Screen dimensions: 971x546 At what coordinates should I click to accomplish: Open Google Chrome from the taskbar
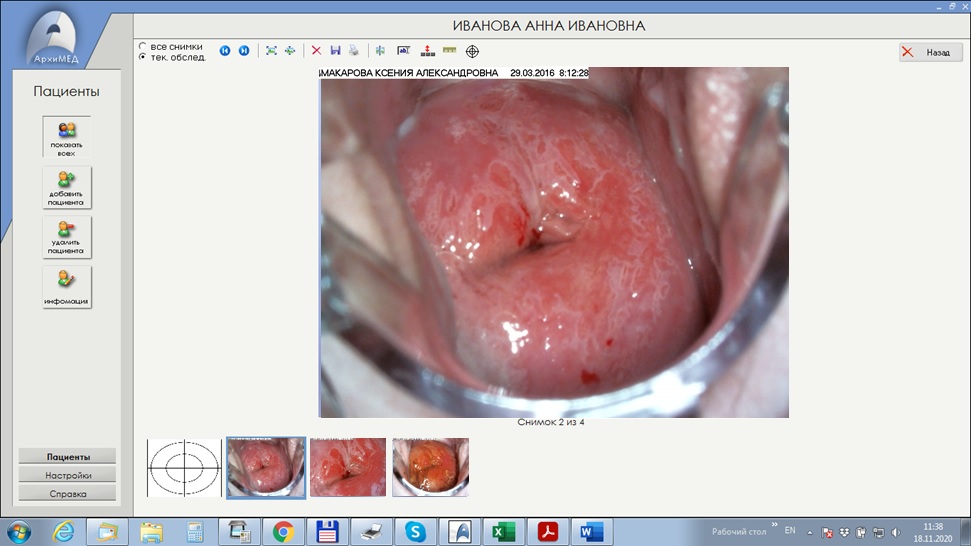coord(283,530)
